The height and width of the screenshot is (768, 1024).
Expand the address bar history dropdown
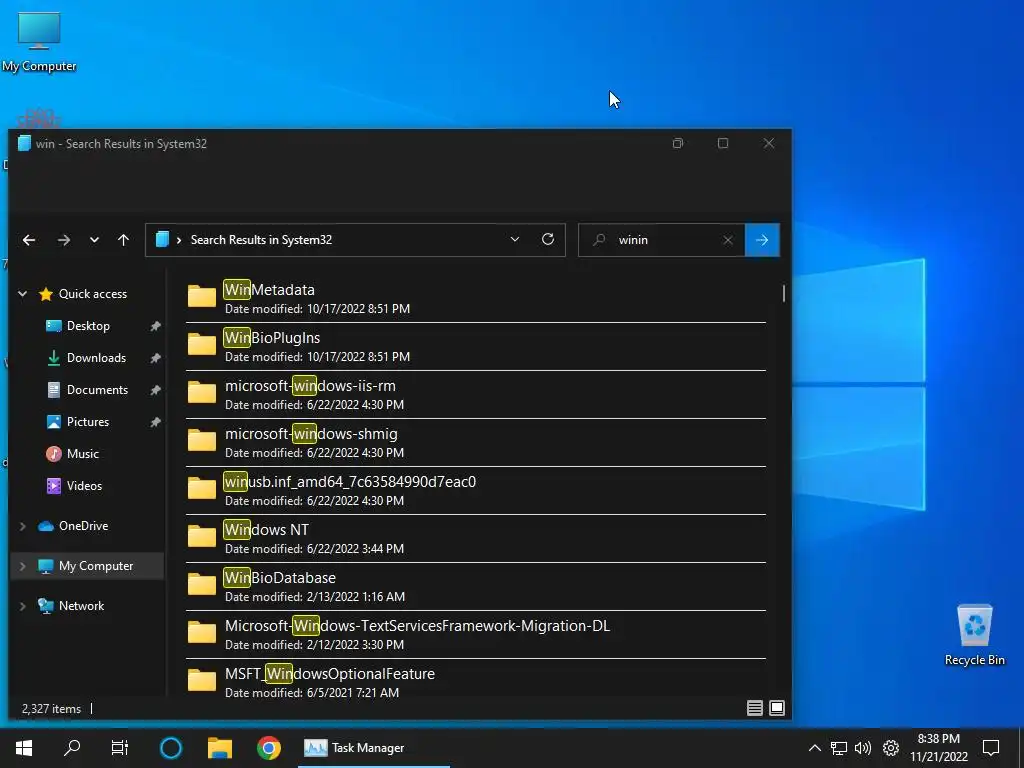pos(515,240)
